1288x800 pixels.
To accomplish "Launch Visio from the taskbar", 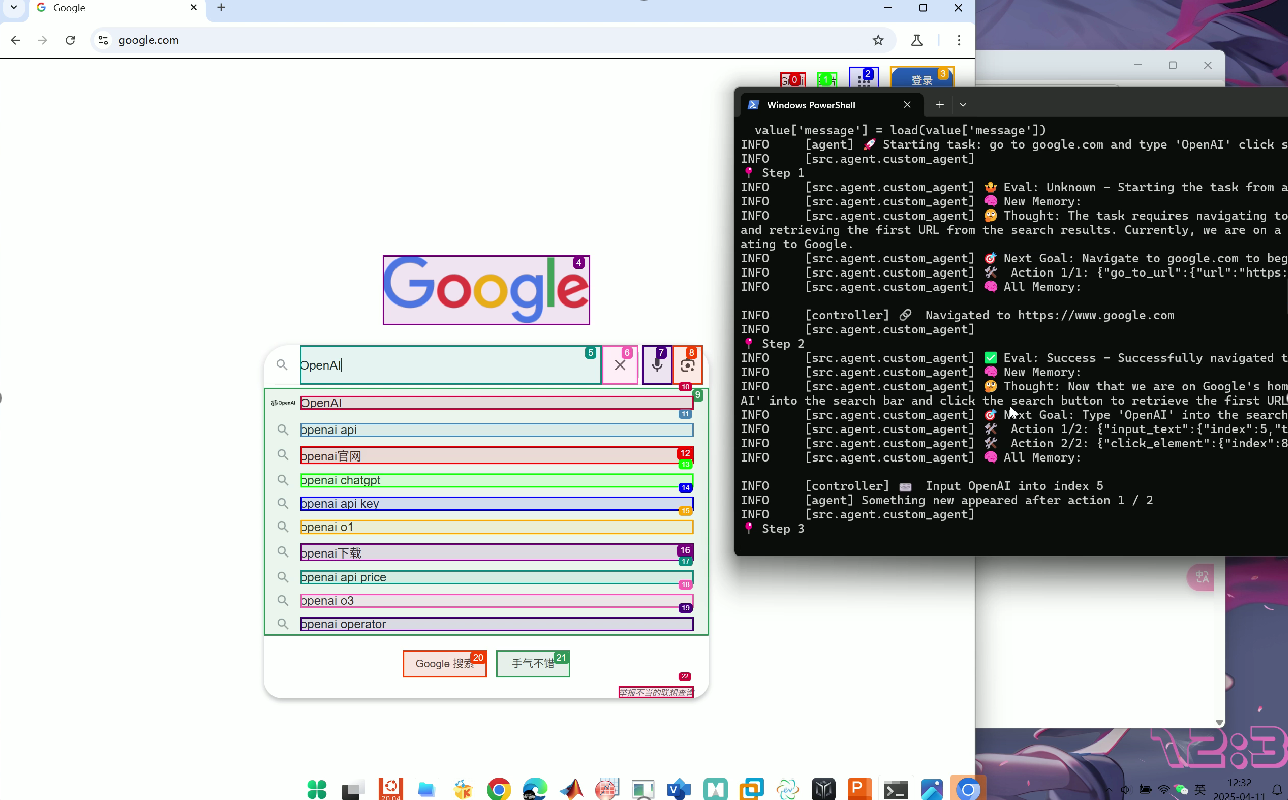I will [x=679, y=790].
